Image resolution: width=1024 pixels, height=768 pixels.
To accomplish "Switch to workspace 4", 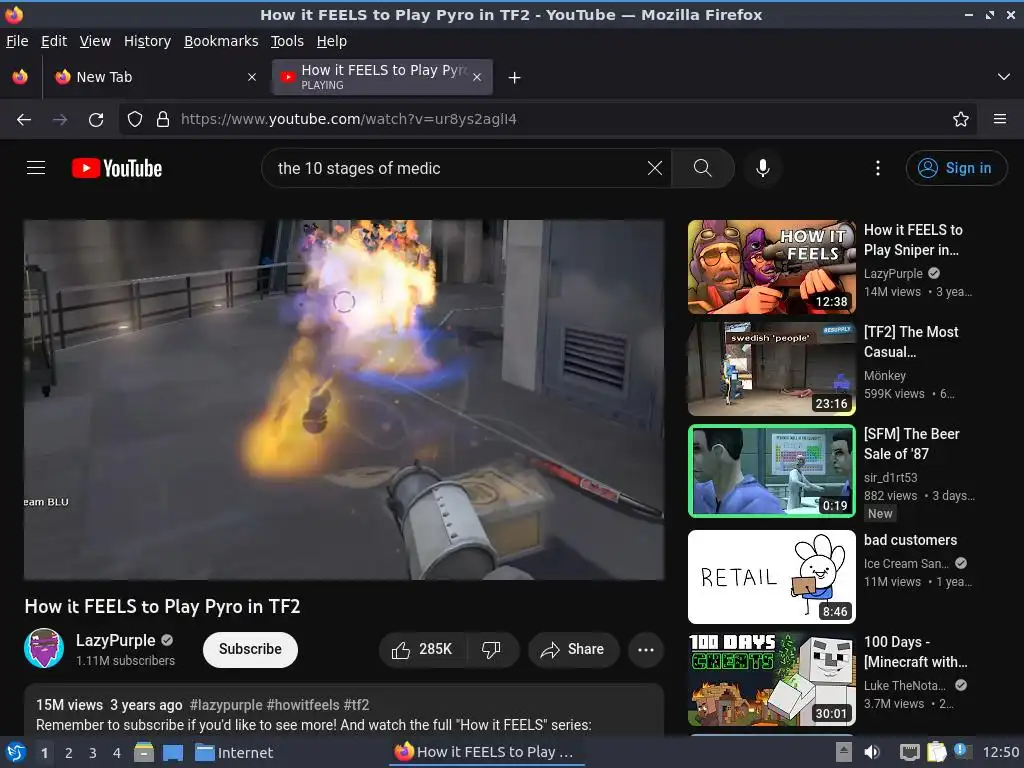I will 117,753.
